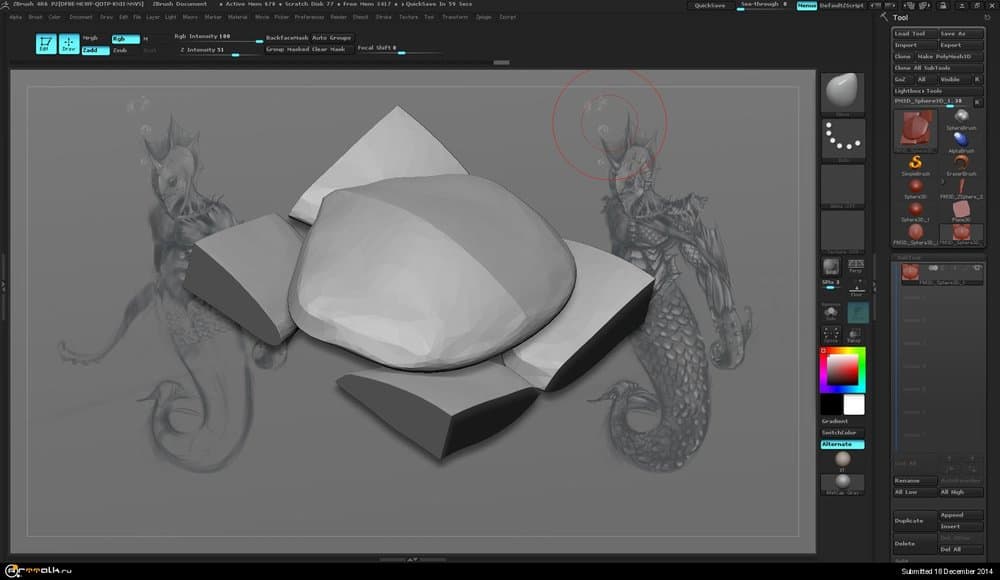Screen dimensions: 1000x580
Task: Select the Draw mode button
Action: pyautogui.click(x=69, y=43)
